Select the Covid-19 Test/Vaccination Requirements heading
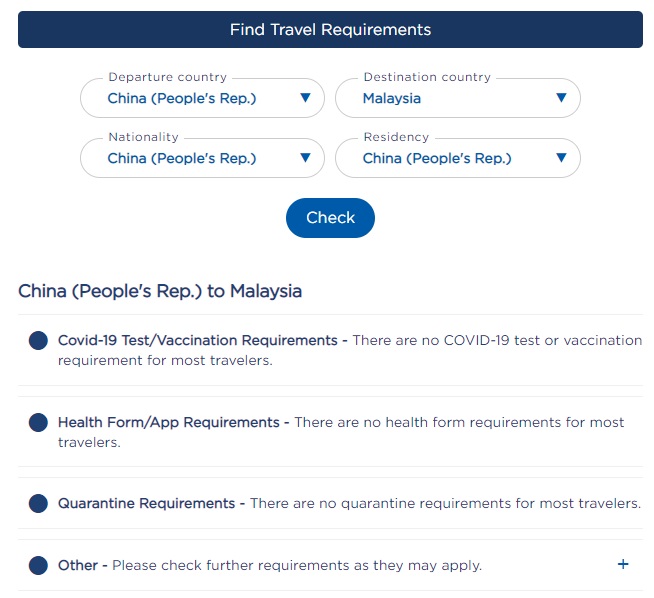 click(202, 340)
